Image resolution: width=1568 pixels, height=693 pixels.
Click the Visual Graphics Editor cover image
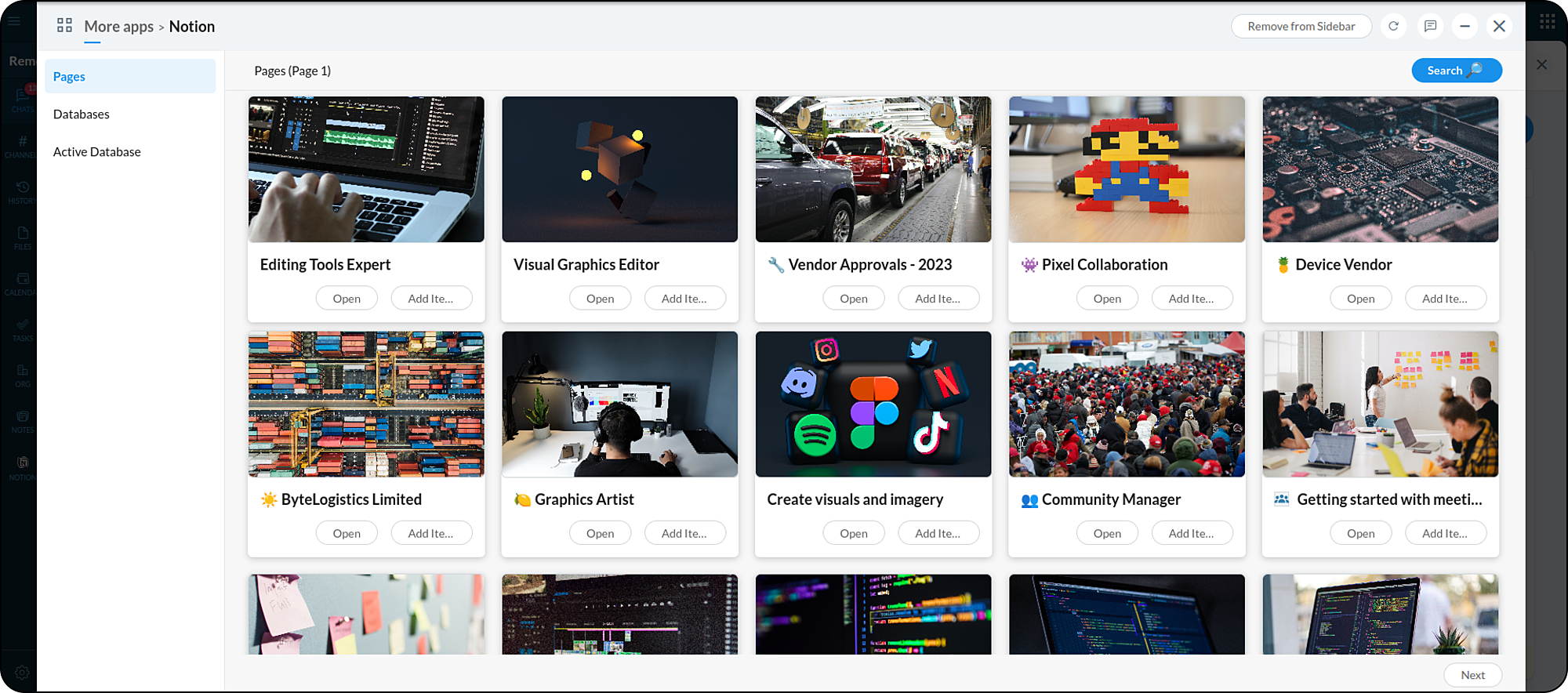coord(619,169)
